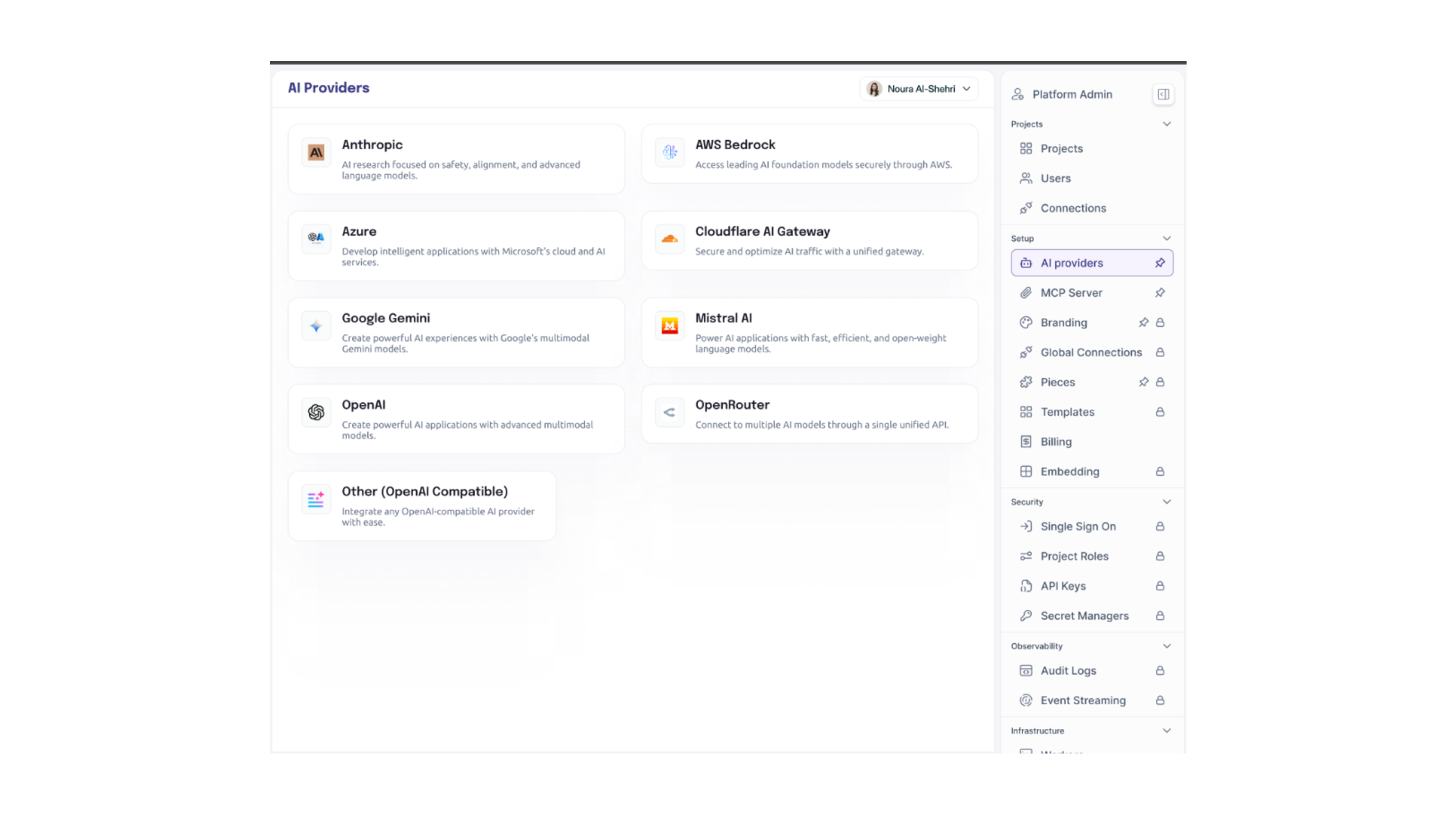Click the lock icon next to API Keys
Screen dimensions: 1456x814
(1160, 587)
